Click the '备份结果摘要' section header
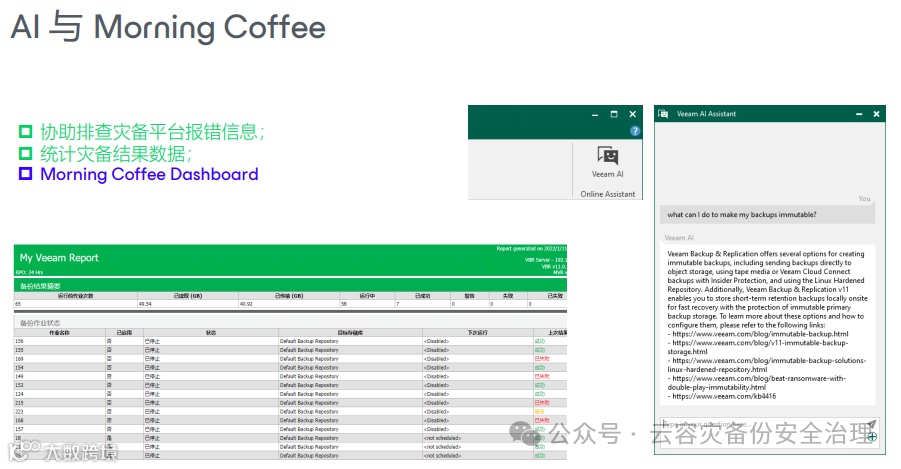 (40, 286)
